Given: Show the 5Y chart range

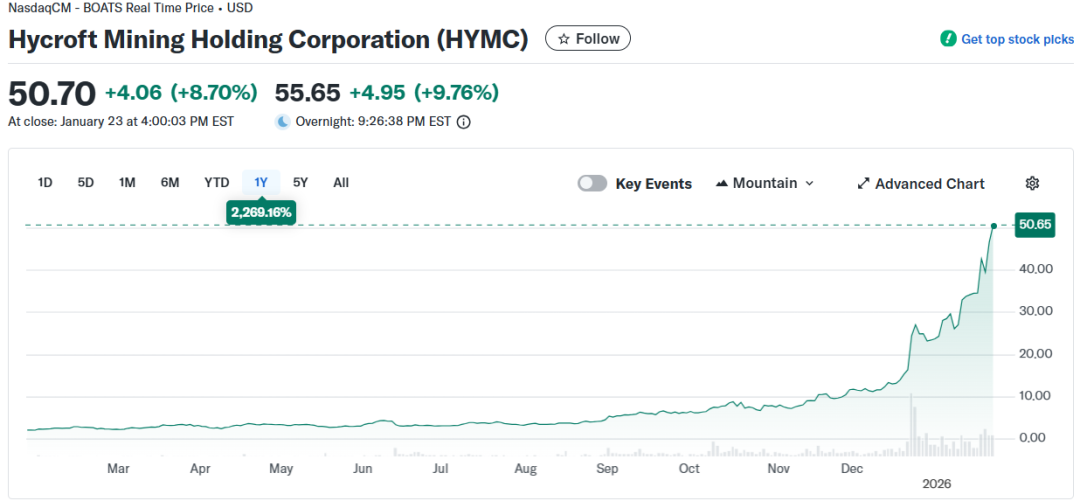Looking at the screenshot, I should pos(300,182).
